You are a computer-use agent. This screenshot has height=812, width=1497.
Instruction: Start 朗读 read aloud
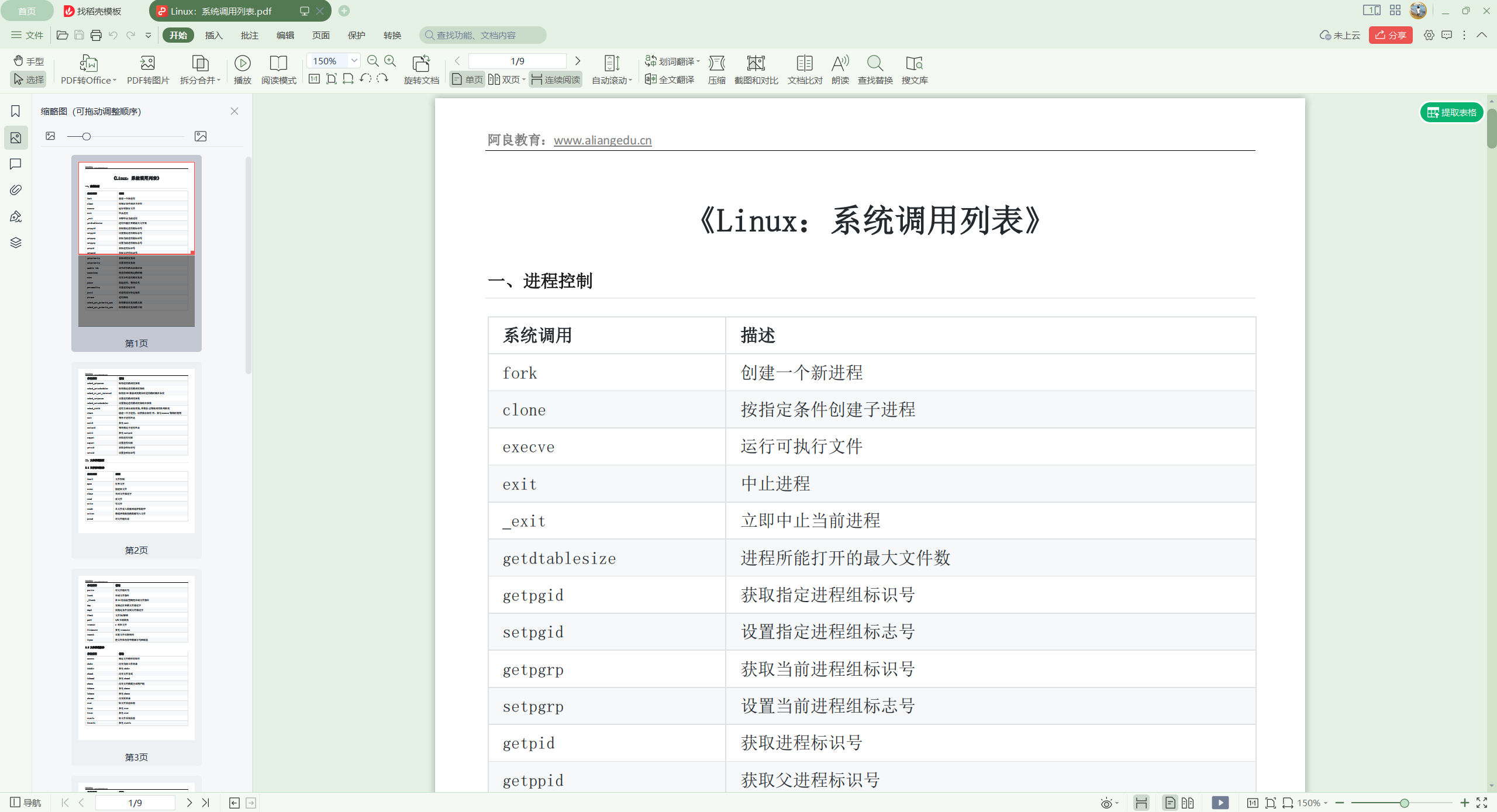click(840, 70)
